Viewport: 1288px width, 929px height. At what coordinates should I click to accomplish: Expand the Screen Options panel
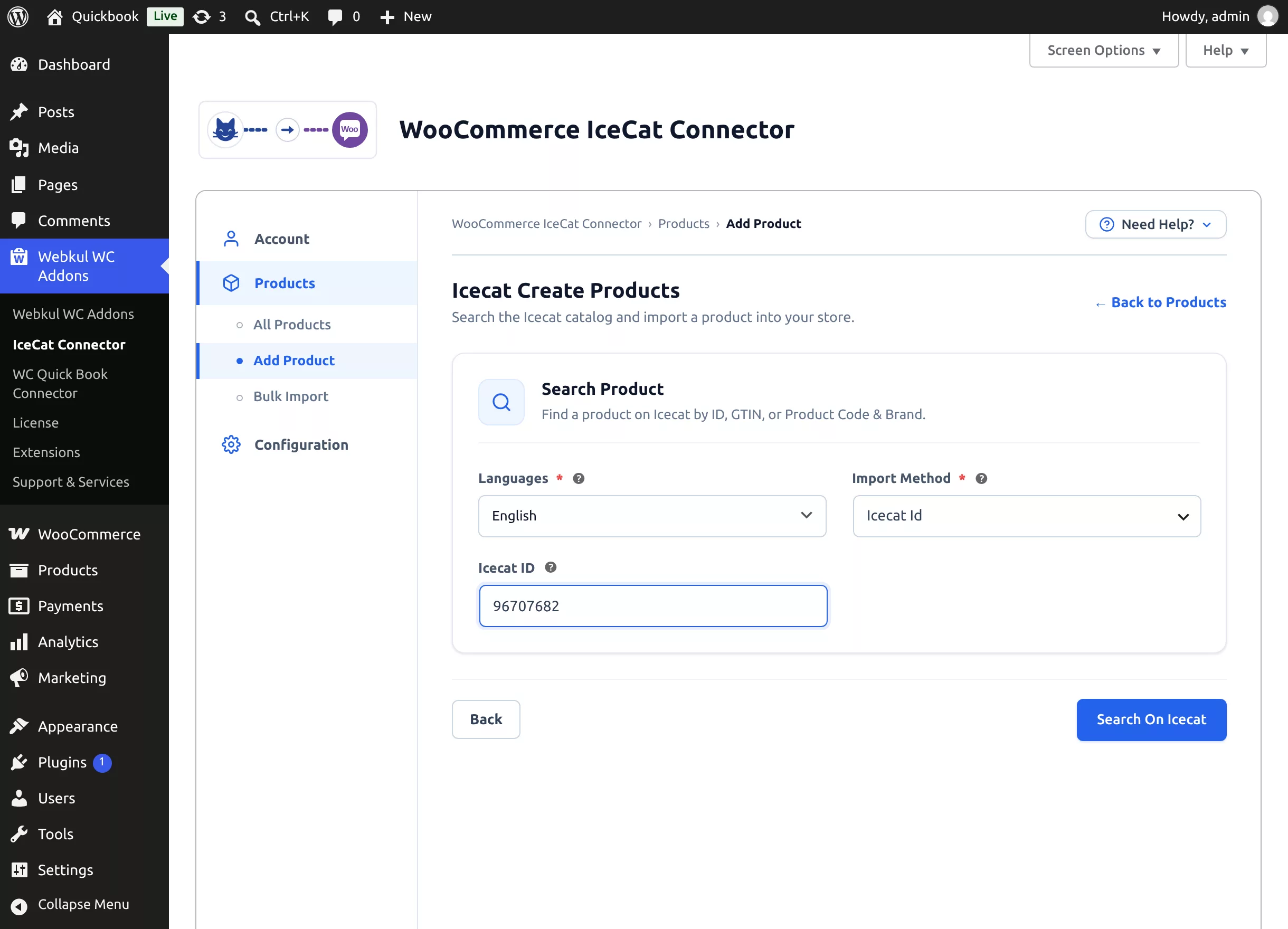(x=1103, y=50)
